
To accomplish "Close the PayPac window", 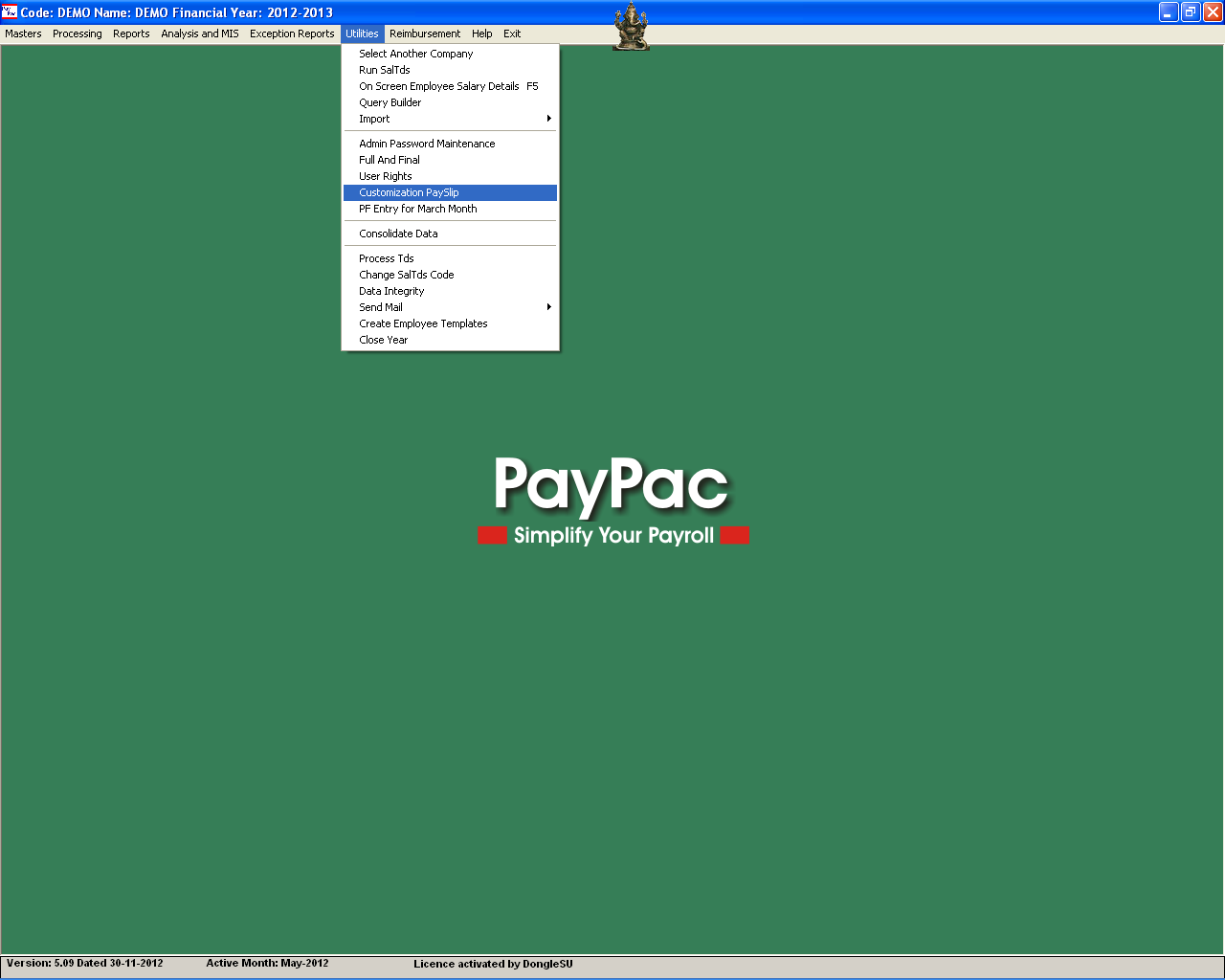I will click(x=1213, y=11).
